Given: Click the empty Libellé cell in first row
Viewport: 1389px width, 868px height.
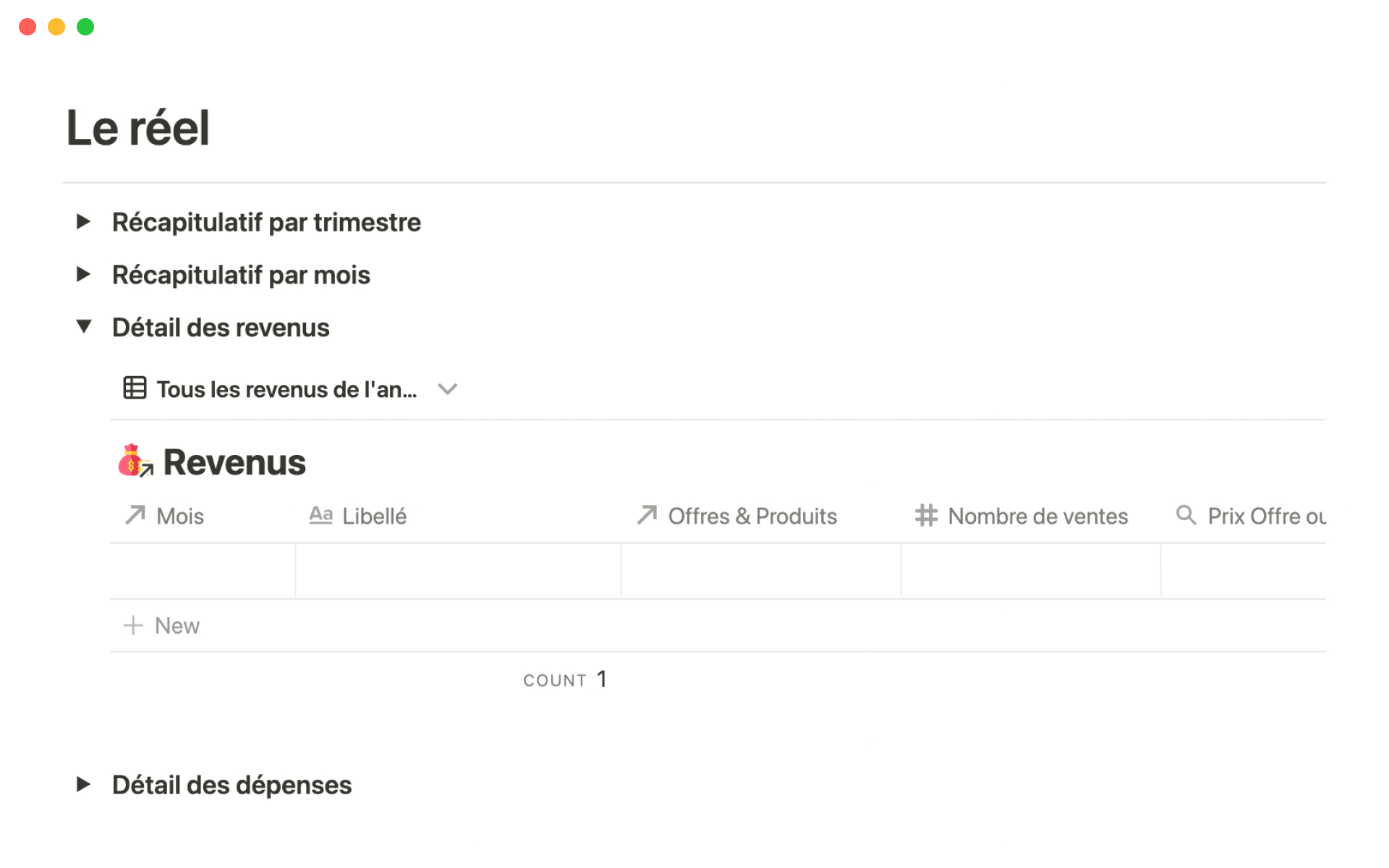Looking at the screenshot, I should coord(458,571).
